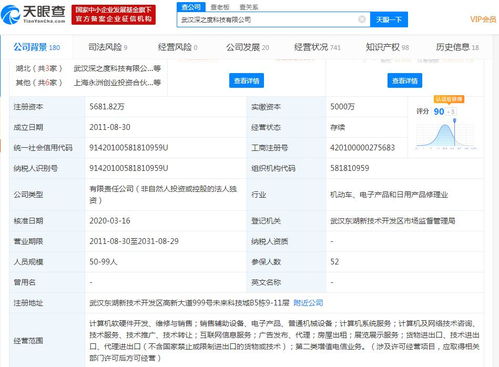This screenshot has height=367, width=499.
Task: Open the red 官方备案企业征信机构 banner
Action: [114, 14]
